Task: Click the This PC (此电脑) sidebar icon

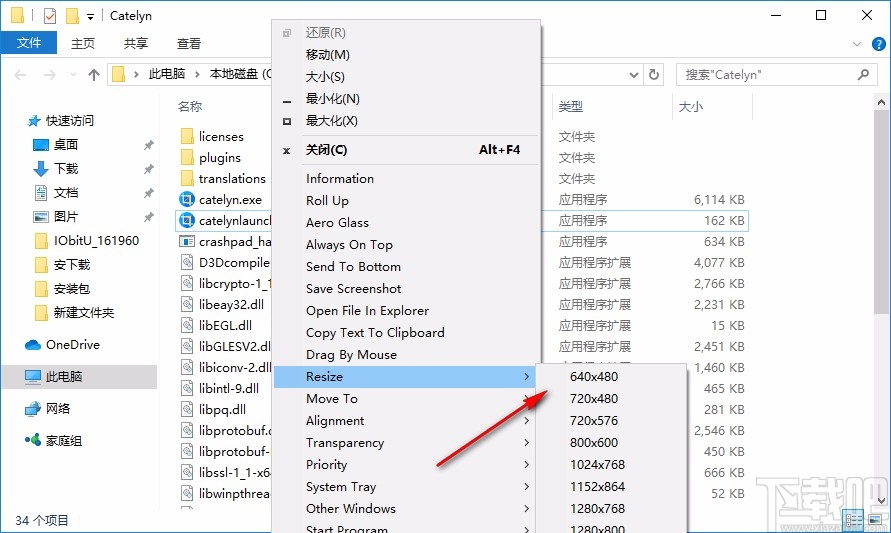Action: (x=33, y=377)
